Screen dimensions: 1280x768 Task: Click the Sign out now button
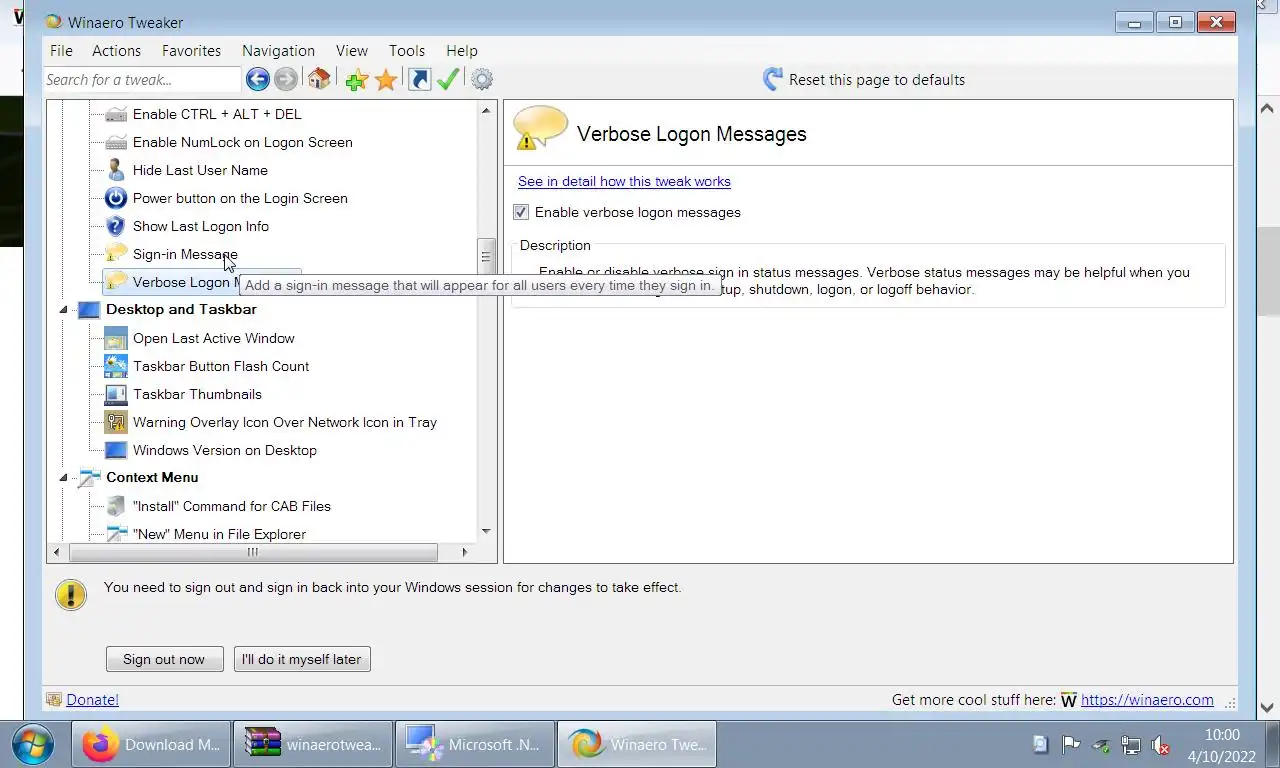point(164,659)
